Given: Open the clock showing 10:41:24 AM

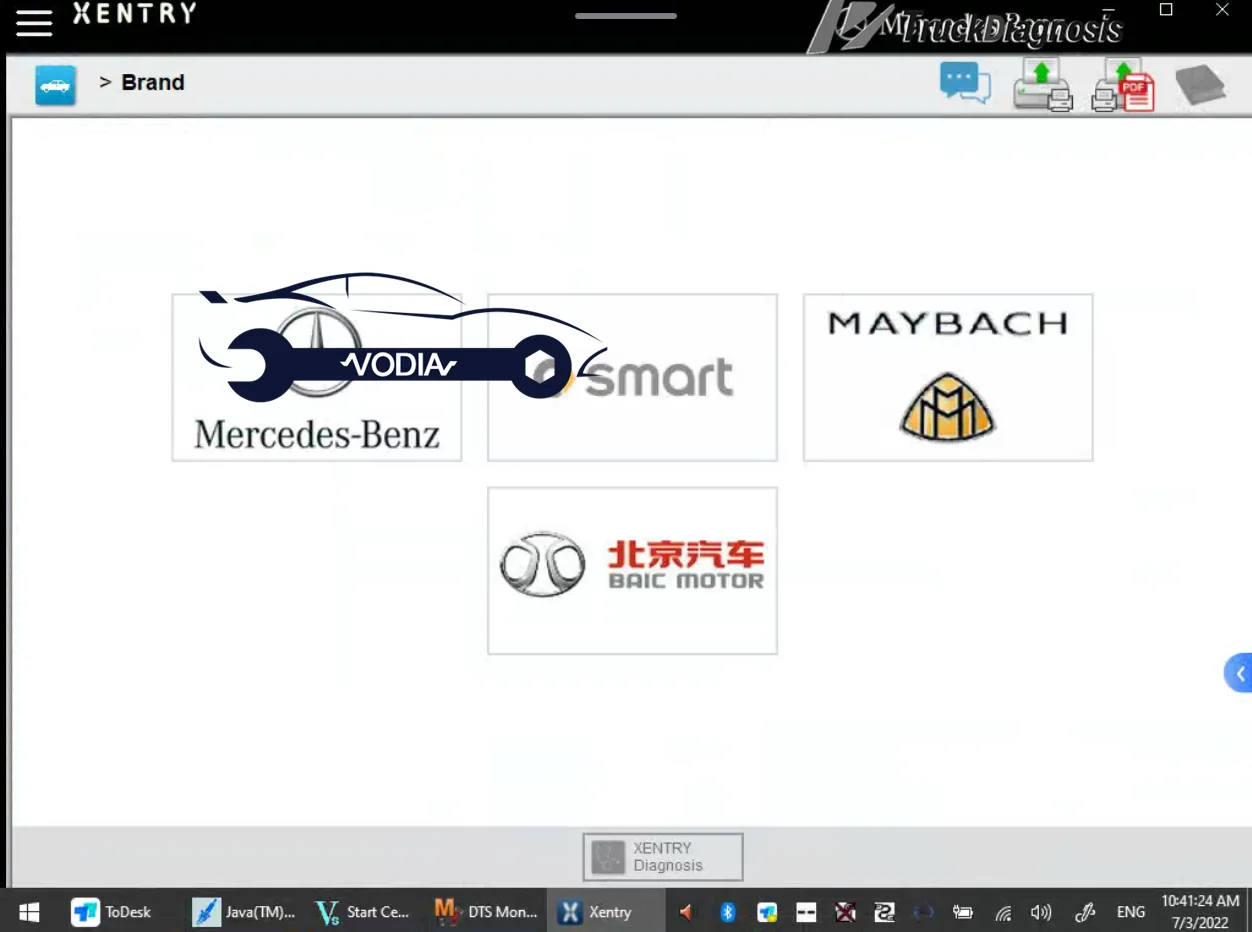Looking at the screenshot, I should [x=1201, y=912].
